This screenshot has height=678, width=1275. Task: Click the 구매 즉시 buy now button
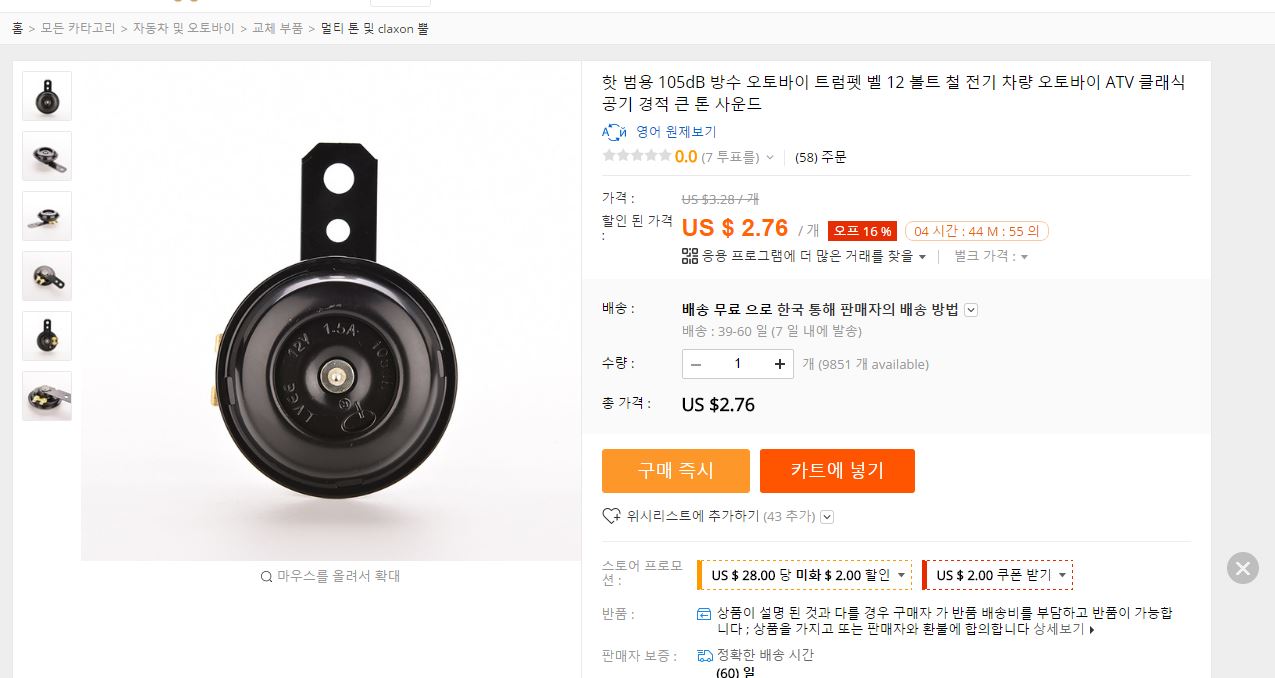click(x=676, y=471)
